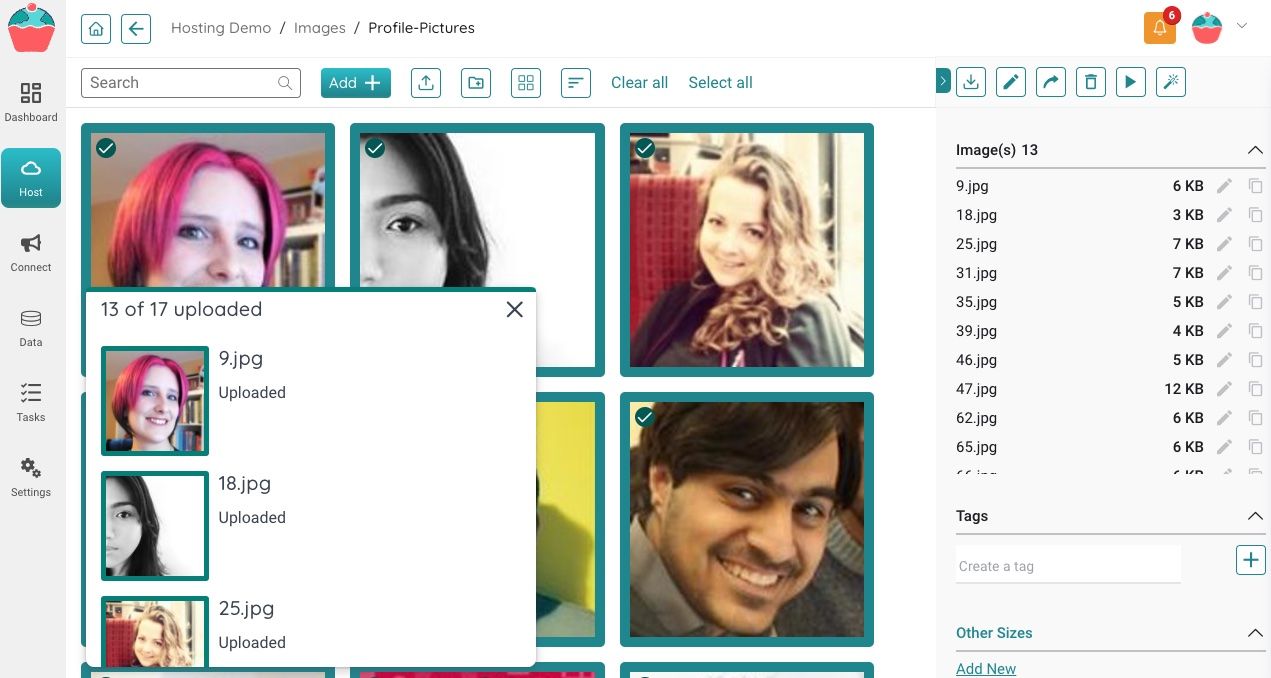The height and width of the screenshot is (678, 1271).
Task: Open the Connect sidebar section
Action: 31,253
